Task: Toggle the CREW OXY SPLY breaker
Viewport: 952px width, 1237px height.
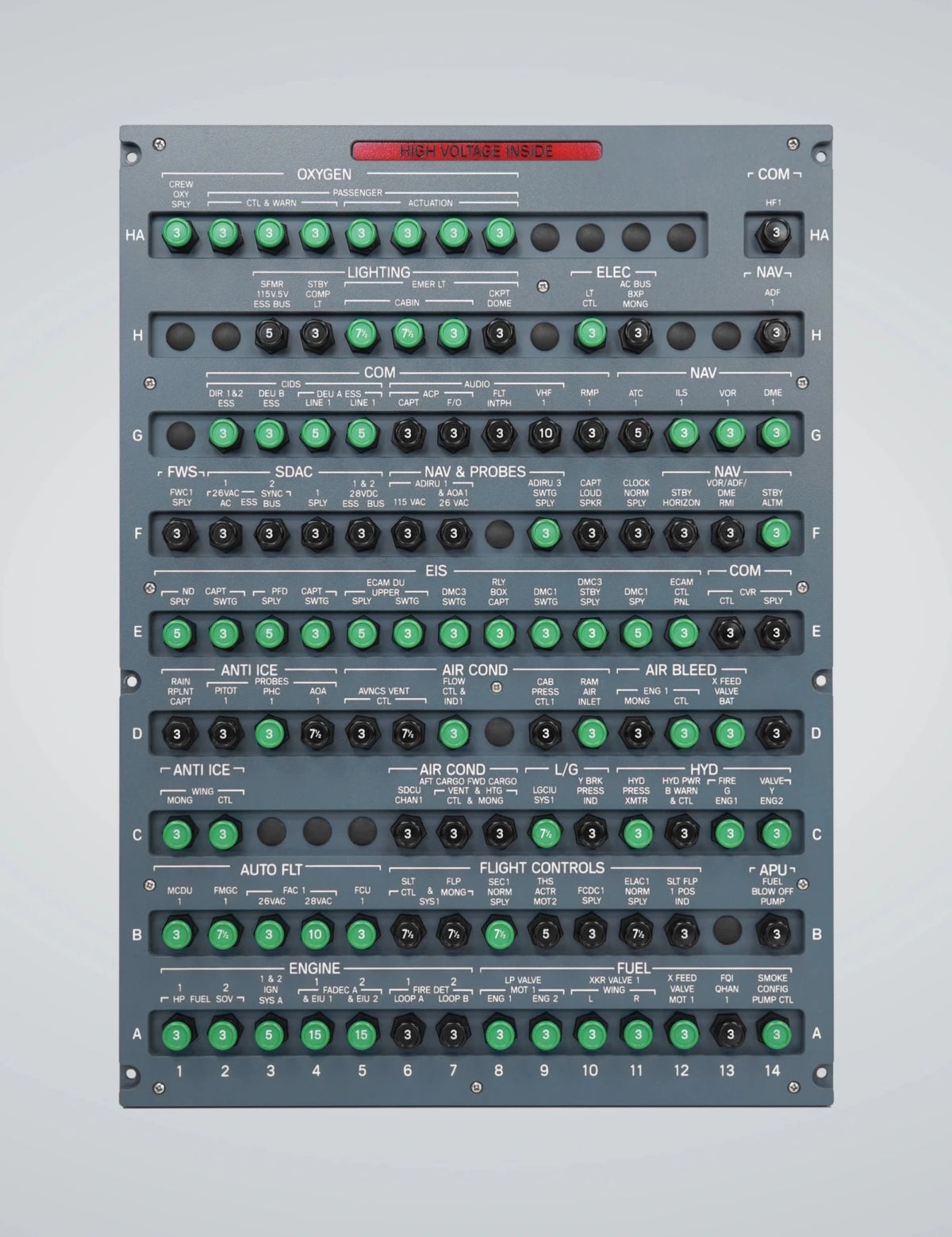Action: [x=178, y=233]
